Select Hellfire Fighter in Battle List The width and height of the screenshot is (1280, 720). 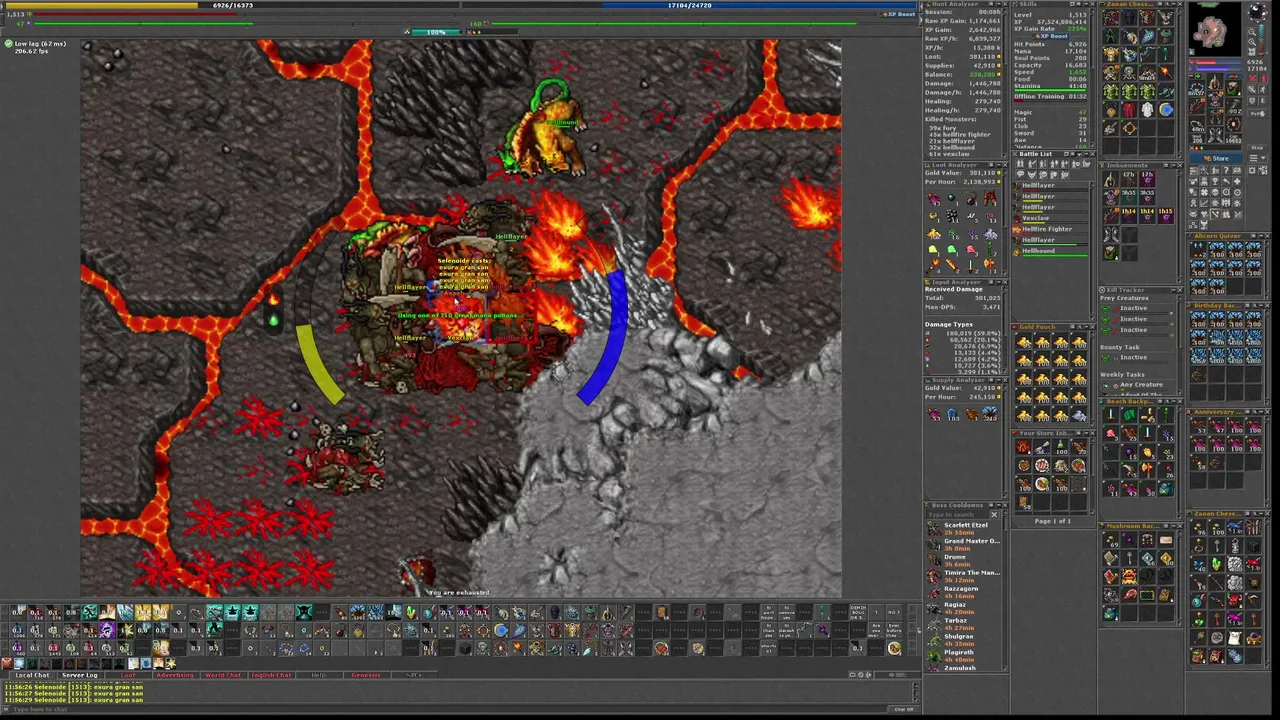click(1050, 230)
